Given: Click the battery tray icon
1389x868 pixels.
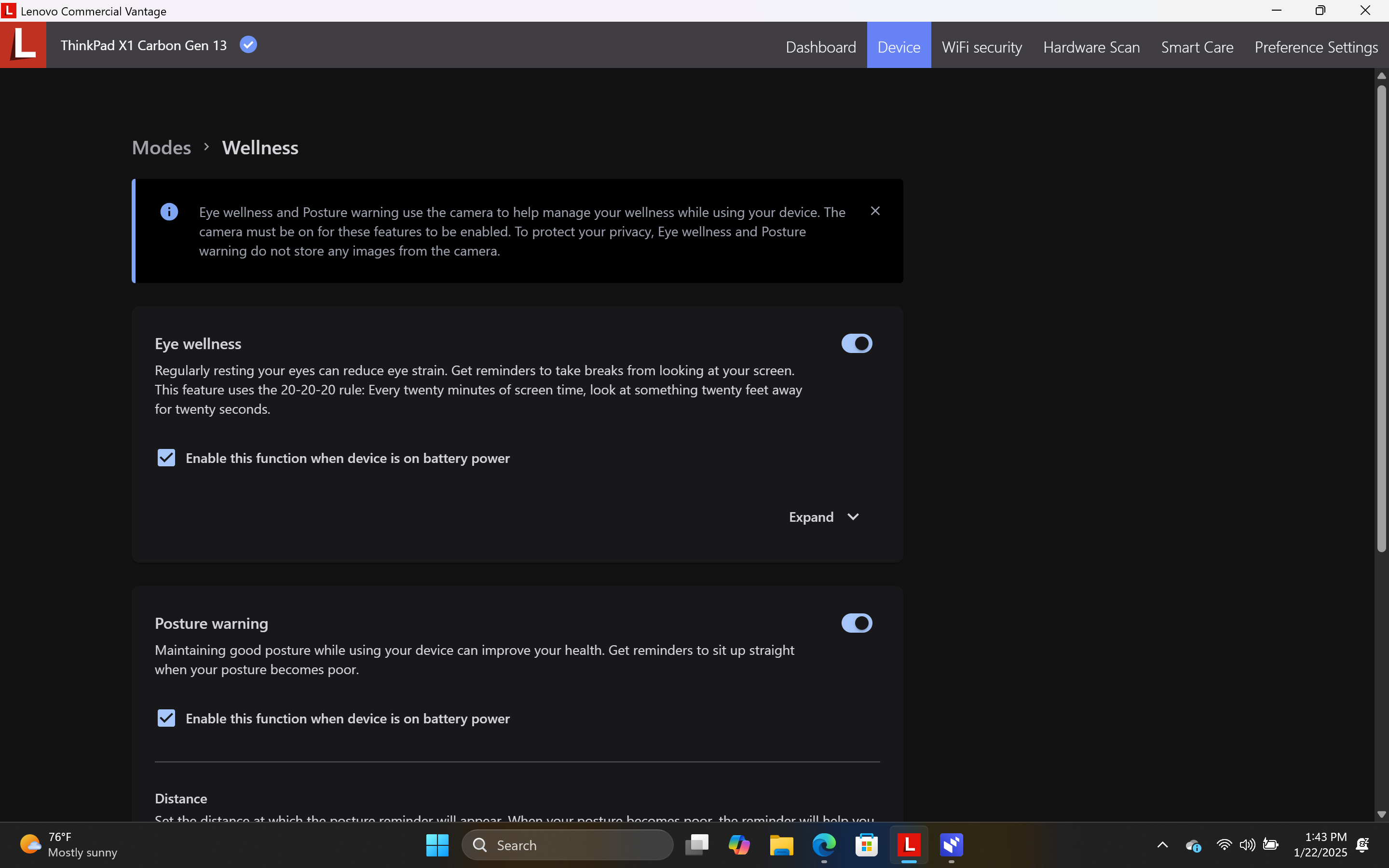Looking at the screenshot, I should tap(1271, 845).
